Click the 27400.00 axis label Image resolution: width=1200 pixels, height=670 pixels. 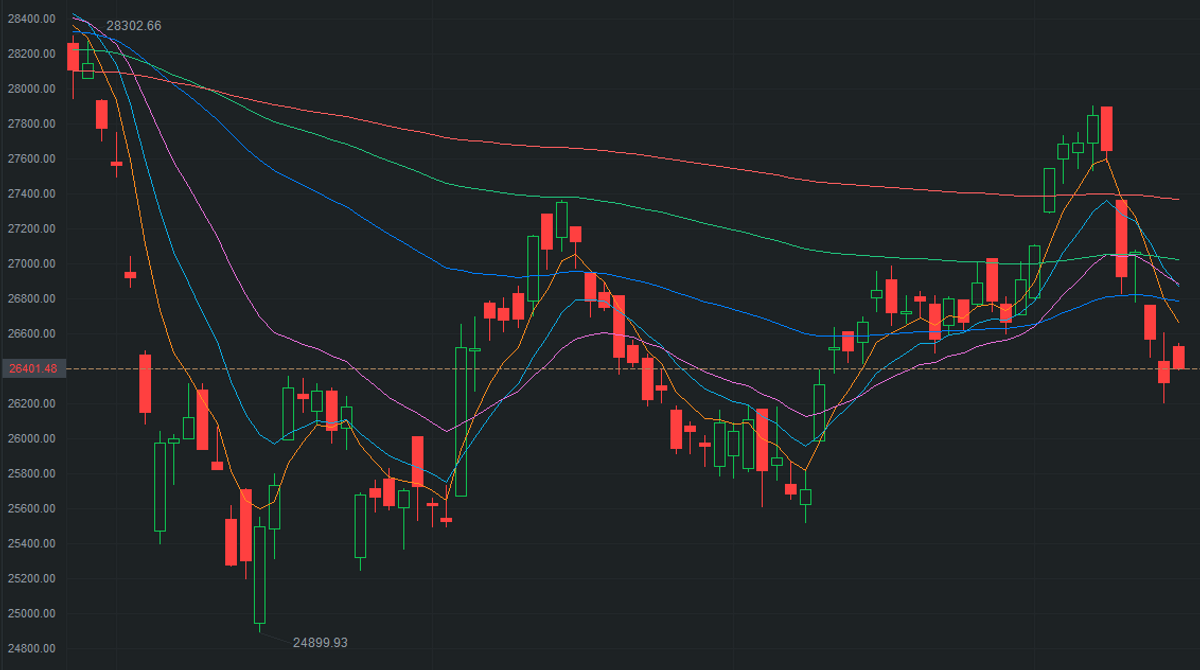pyautogui.click(x=33, y=194)
